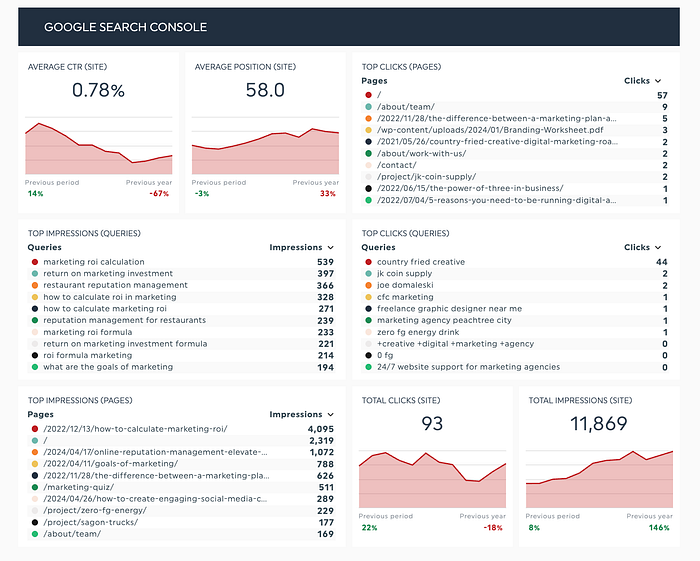Click the Average CTR trend chart
700x561 pixels.
99,147
